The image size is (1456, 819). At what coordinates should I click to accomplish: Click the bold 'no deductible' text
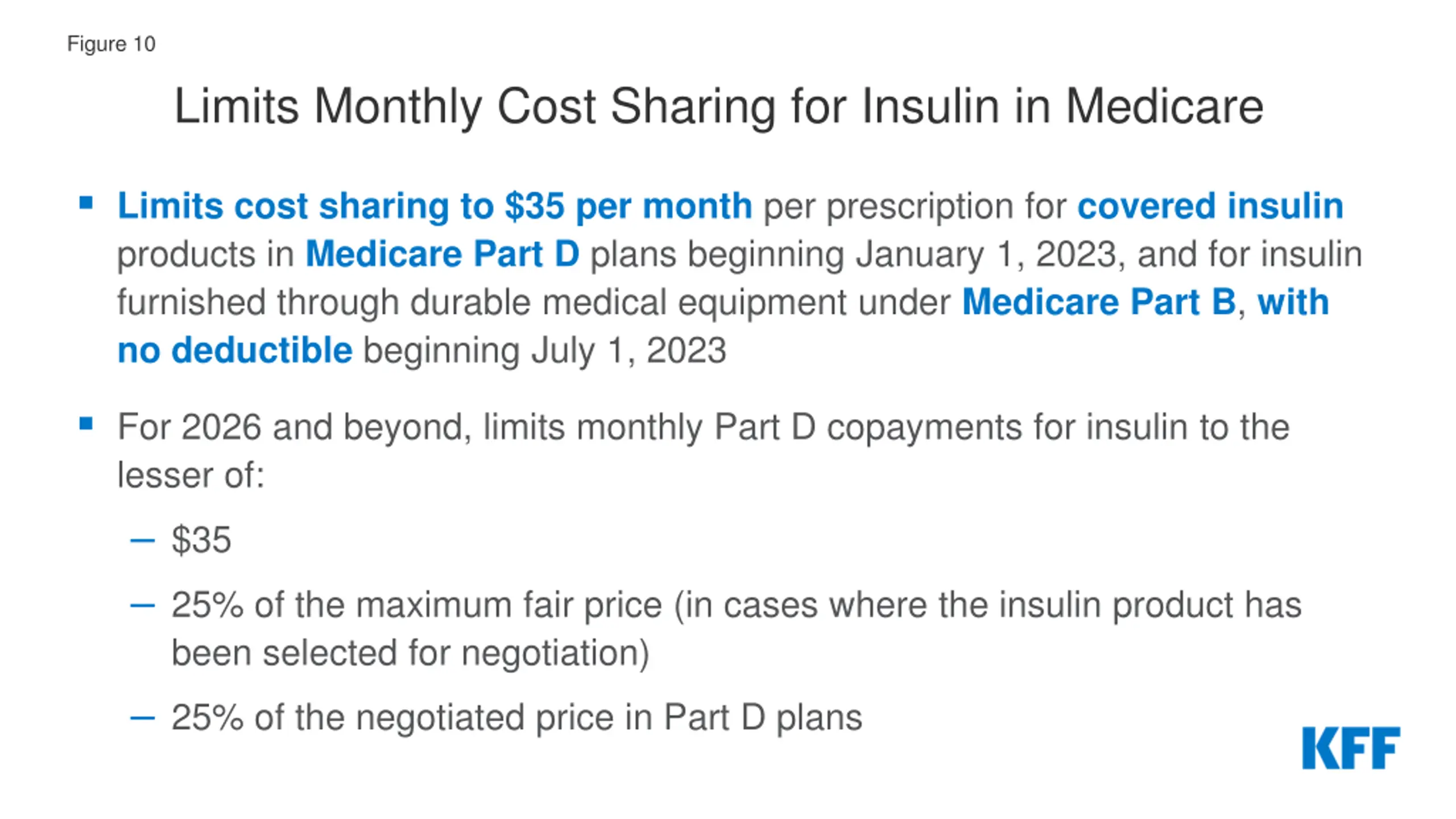235,350
